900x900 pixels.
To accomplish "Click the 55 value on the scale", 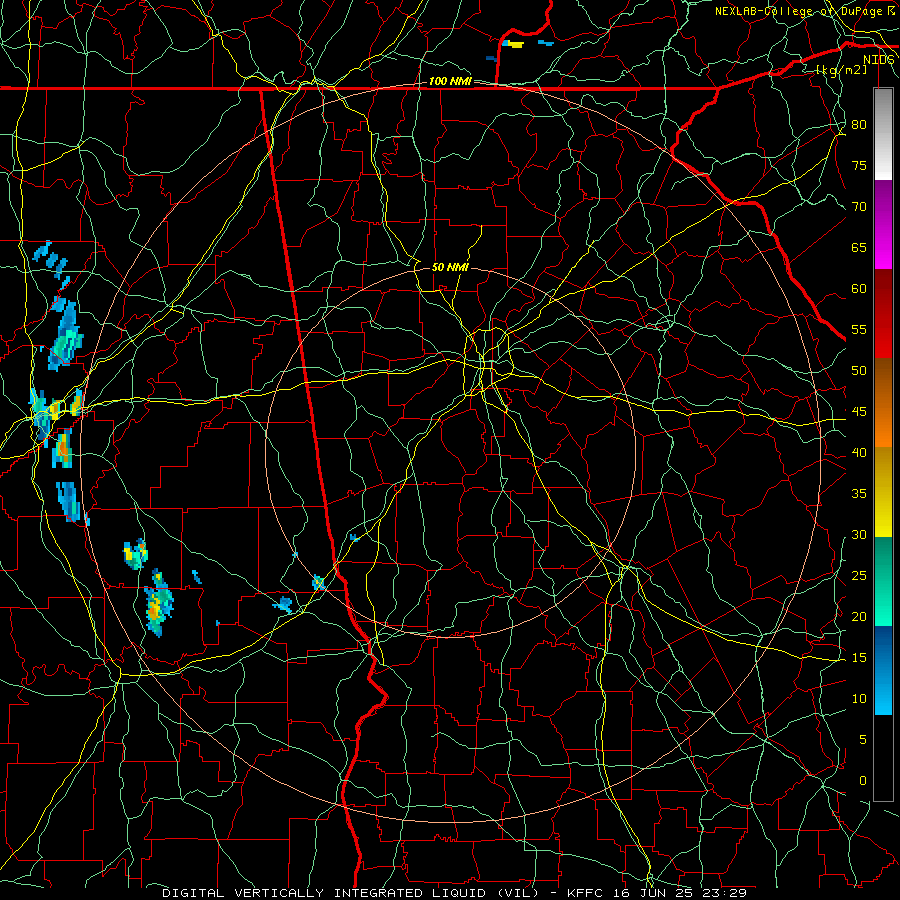I will (859, 329).
